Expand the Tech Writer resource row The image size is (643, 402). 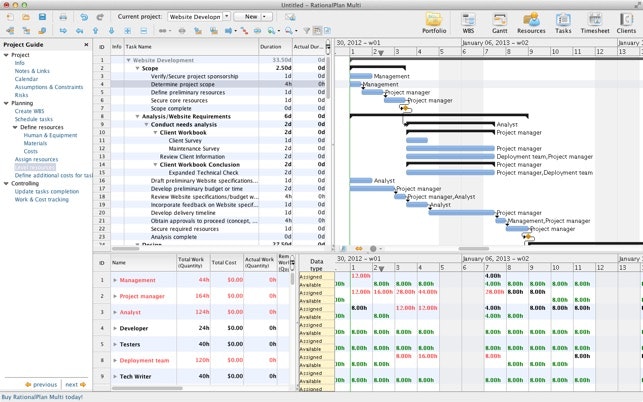[115, 376]
